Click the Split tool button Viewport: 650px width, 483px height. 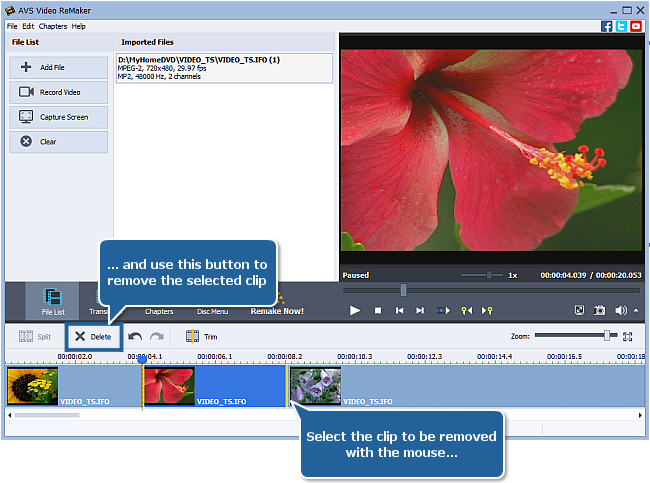click(35, 337)
